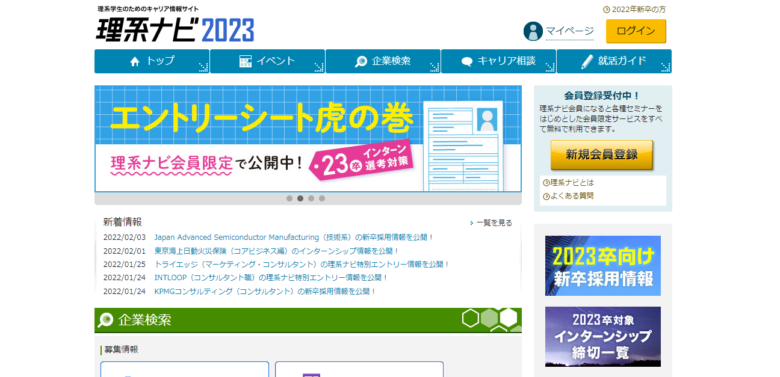The height and width of the screenshot is (377, 780).
Task: Select the 企業検索 navigation tab
Action: click(383, 61)
